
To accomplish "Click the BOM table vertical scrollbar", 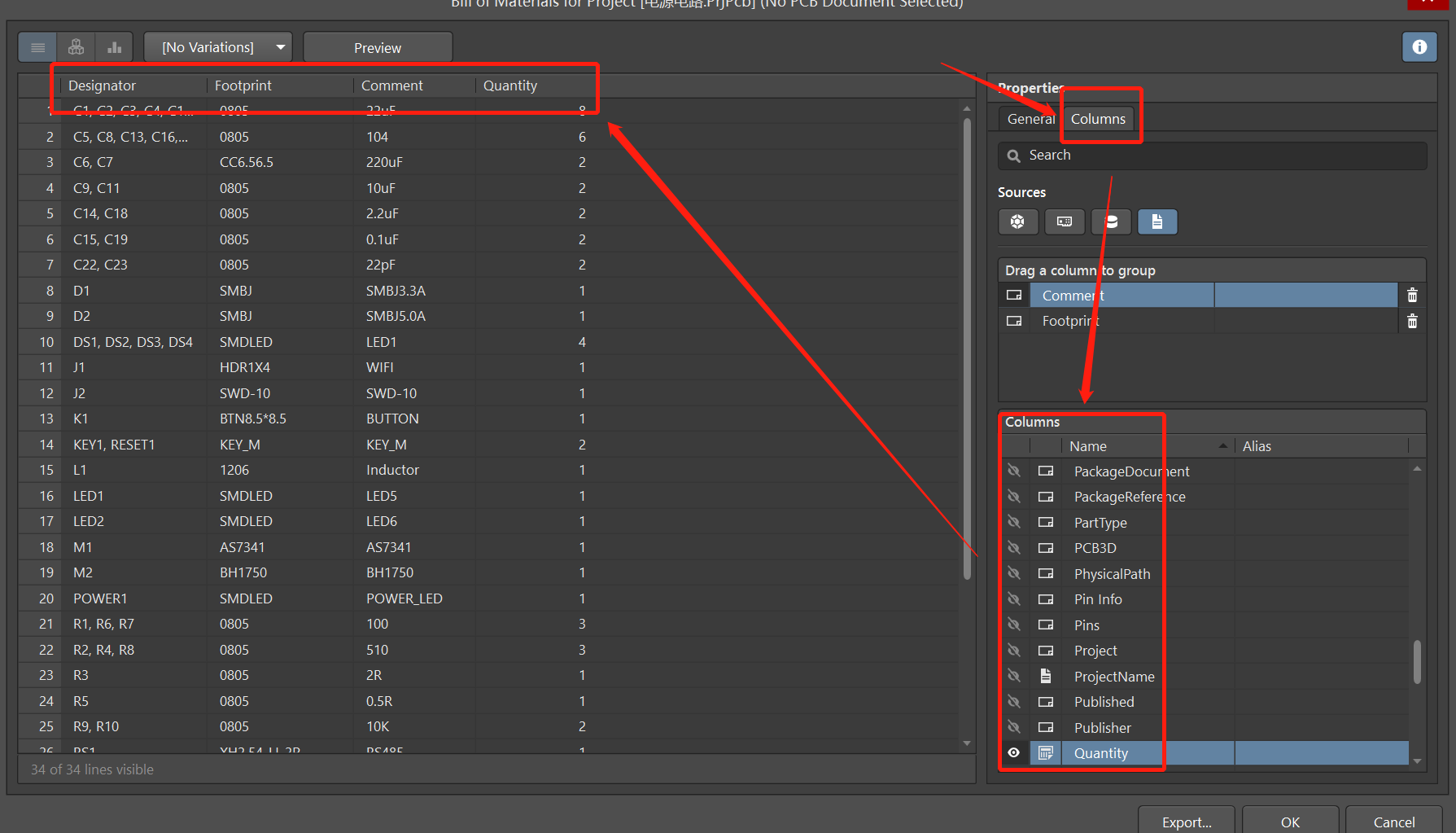I will 967,349.
